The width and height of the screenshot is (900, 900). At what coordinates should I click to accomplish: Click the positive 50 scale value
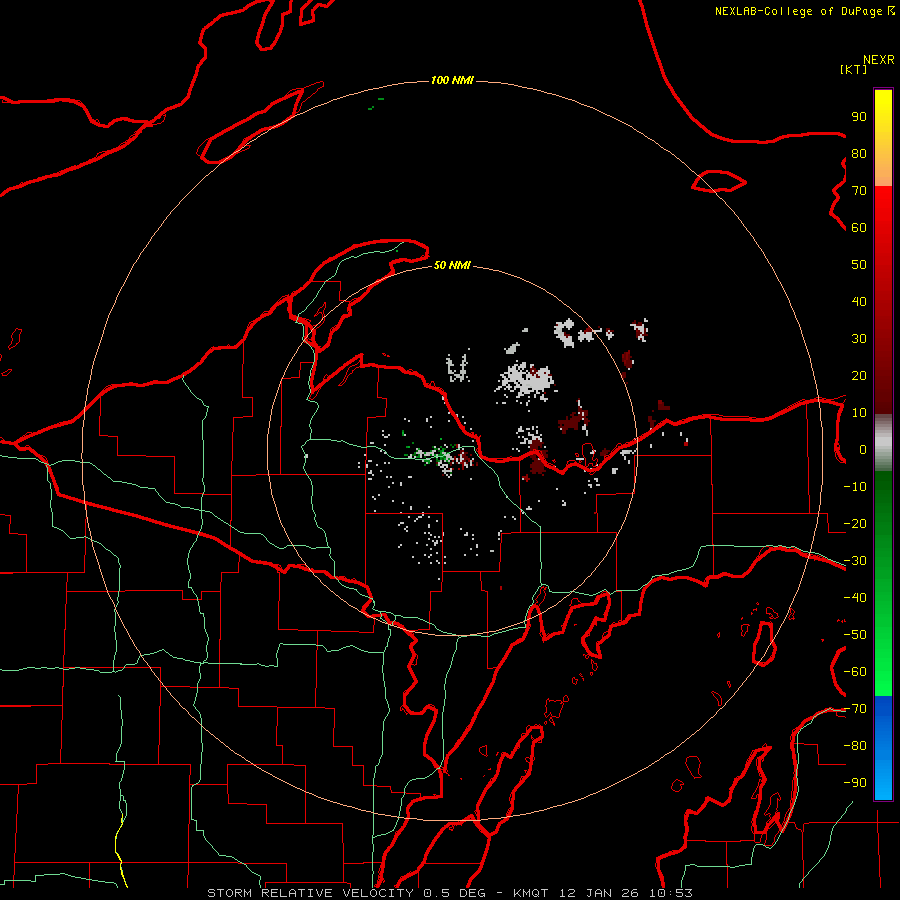click(x=859, y=265)
